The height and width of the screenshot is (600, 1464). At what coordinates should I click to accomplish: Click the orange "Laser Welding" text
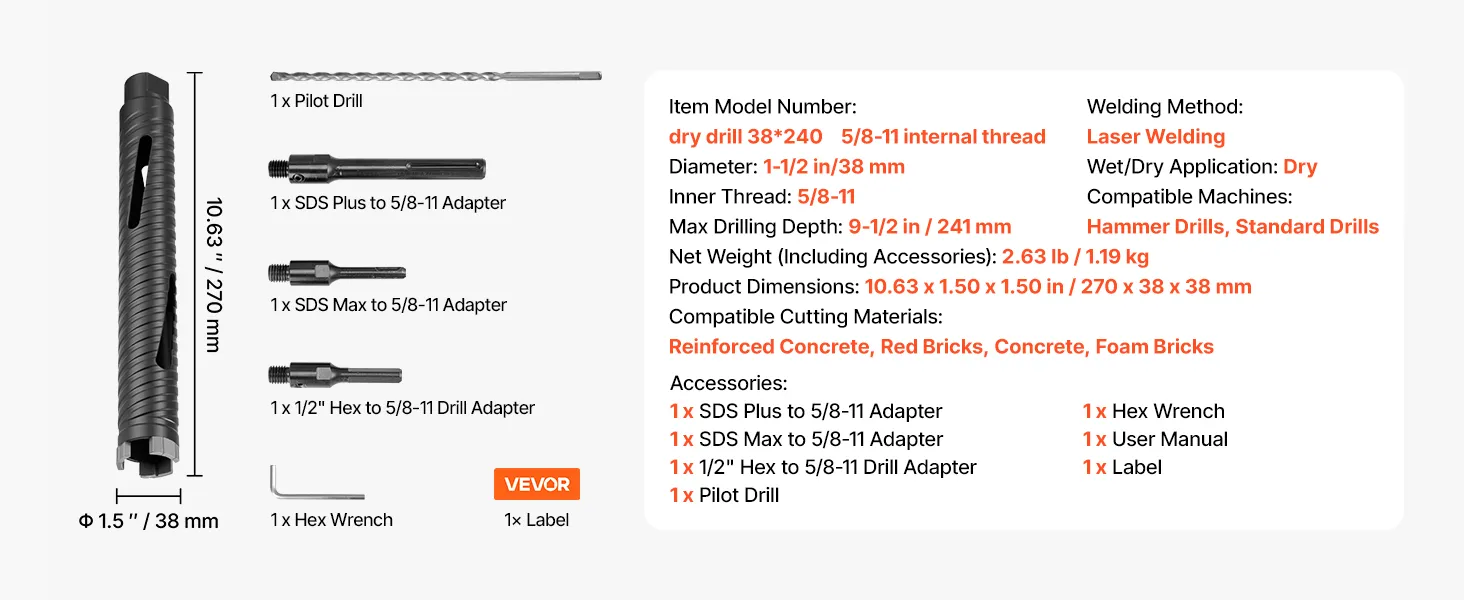(1156, 137)
